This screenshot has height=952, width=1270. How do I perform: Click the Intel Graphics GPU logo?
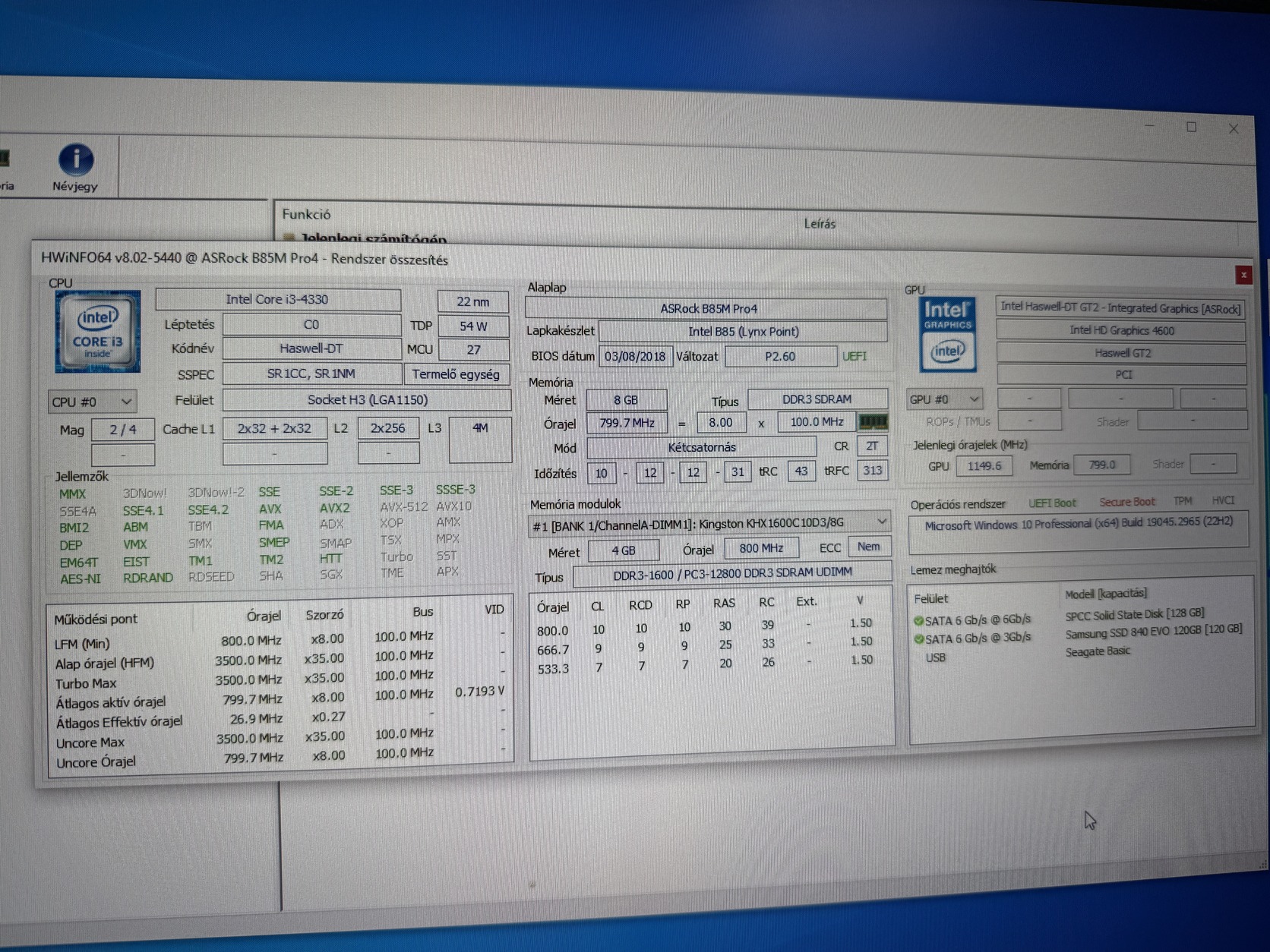click(x=947, y=334)
